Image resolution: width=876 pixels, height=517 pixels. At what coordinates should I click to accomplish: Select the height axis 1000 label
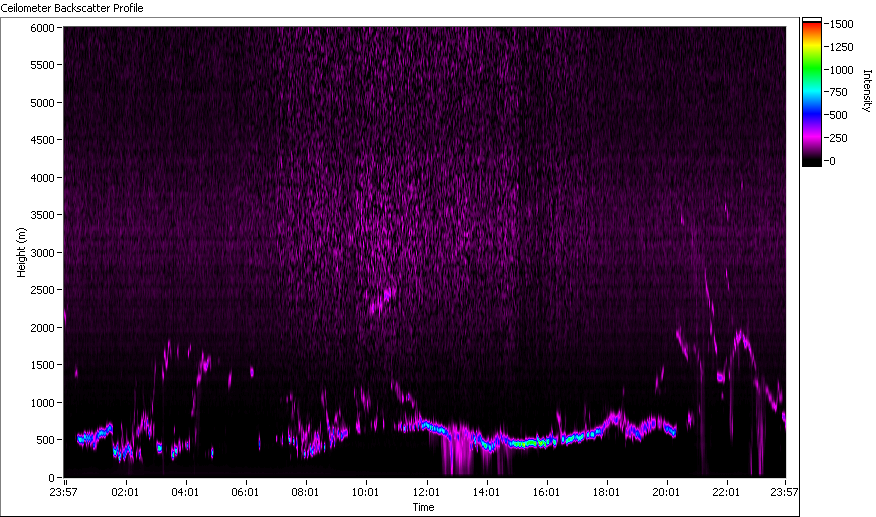tap(42, 402)
